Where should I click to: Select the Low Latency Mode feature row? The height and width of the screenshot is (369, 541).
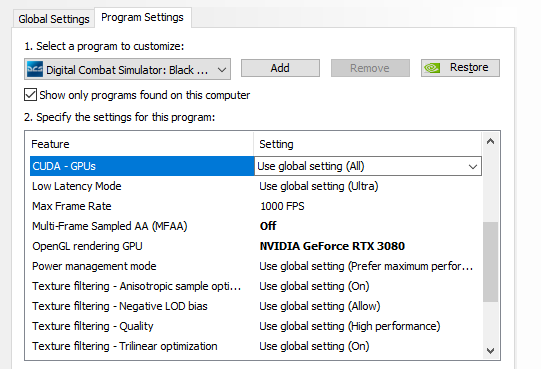pos(77,186)
